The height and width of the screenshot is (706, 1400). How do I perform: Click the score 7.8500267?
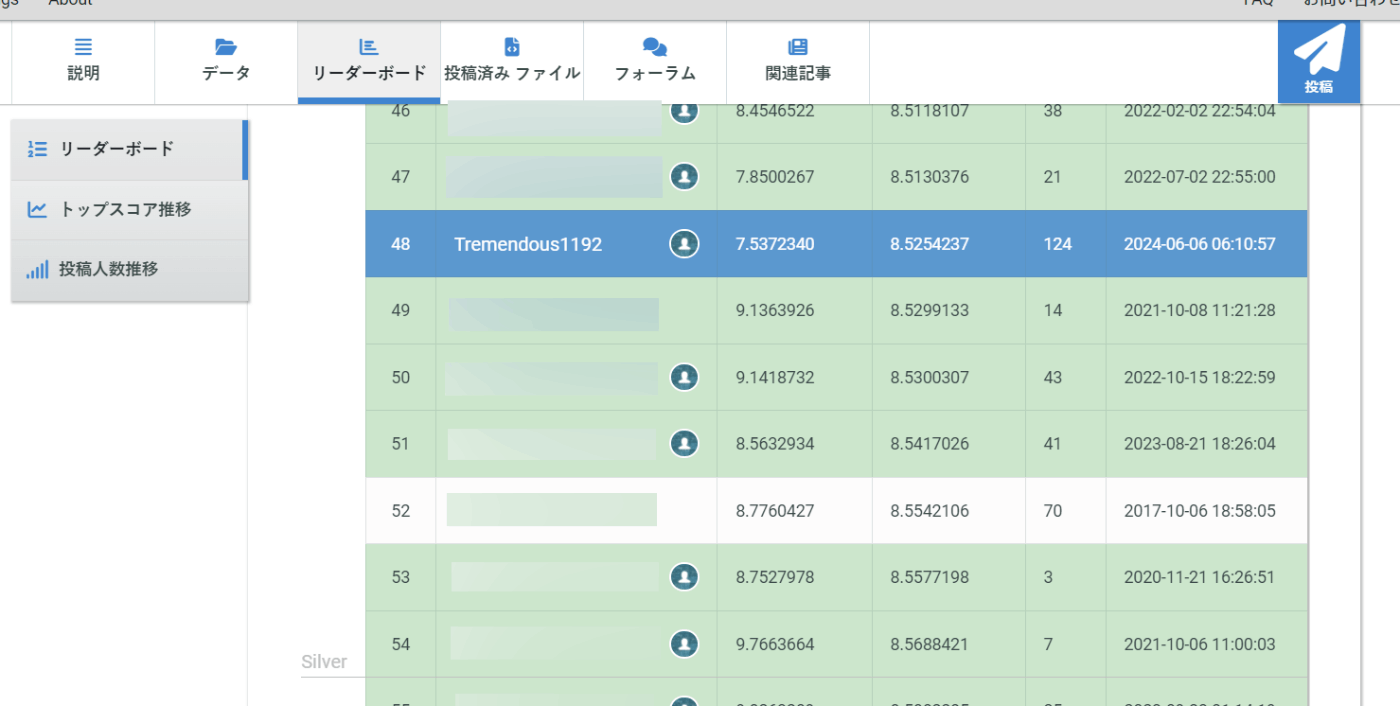click(x=775, y=177)
